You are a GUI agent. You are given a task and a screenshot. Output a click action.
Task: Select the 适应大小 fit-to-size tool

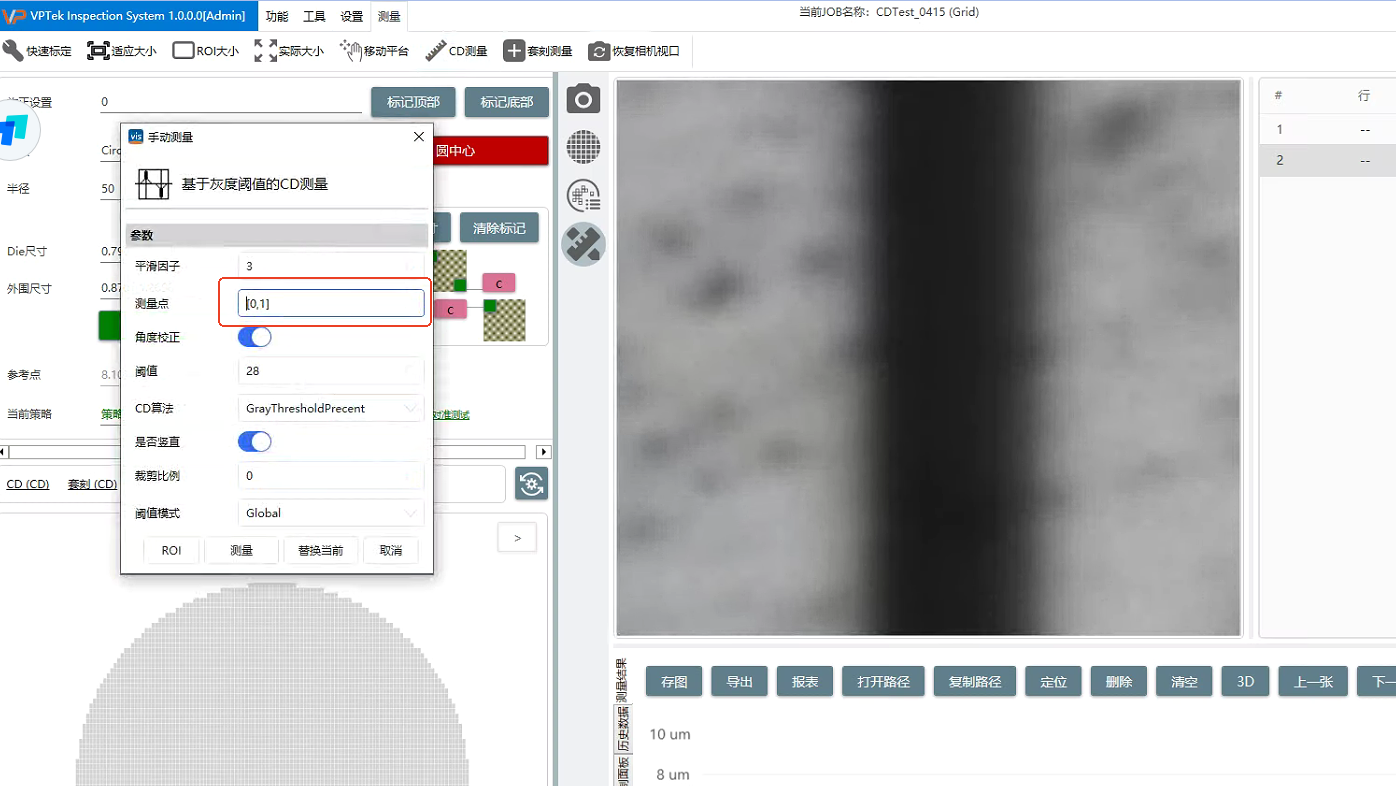pos(122,51)
